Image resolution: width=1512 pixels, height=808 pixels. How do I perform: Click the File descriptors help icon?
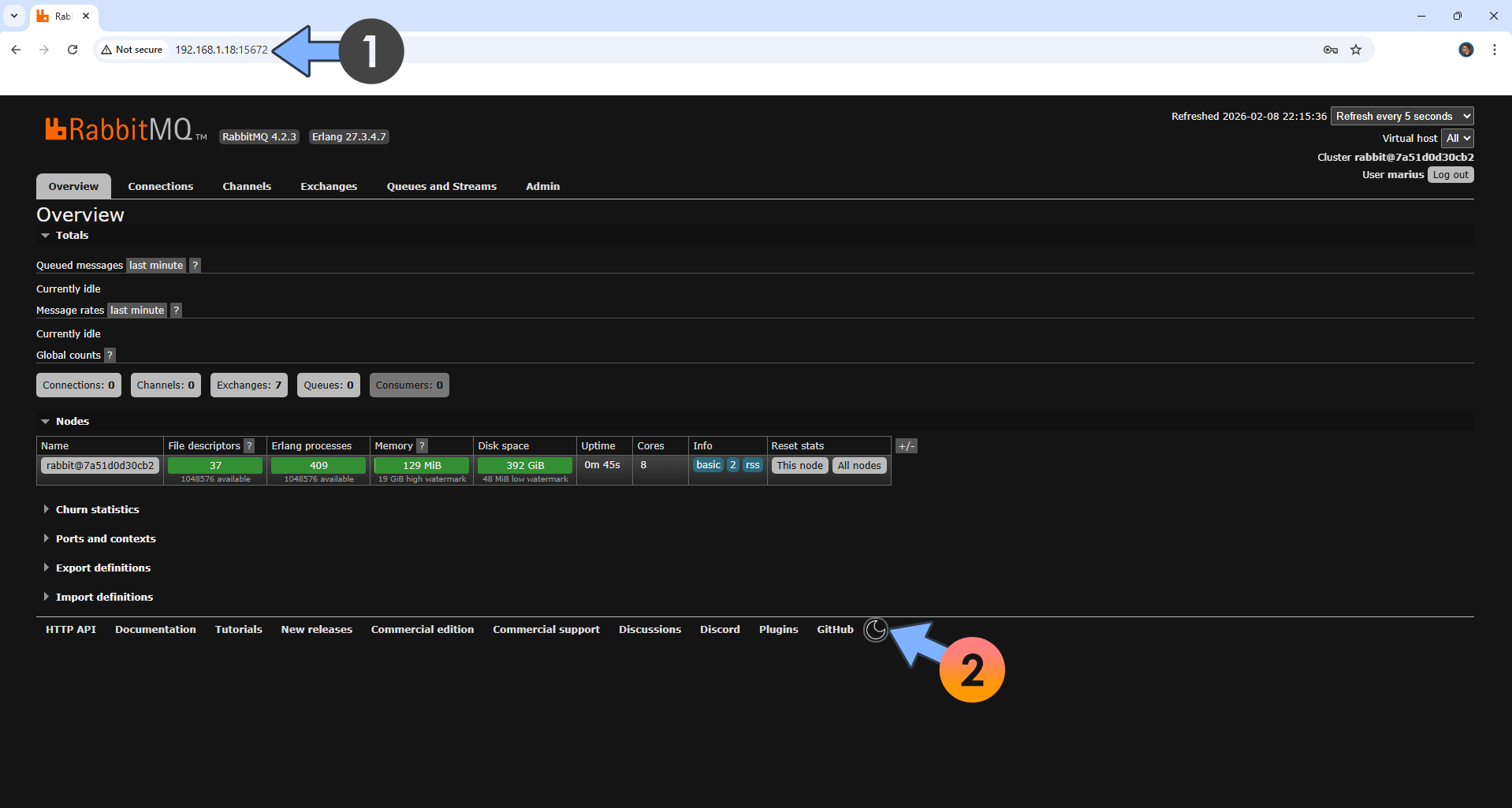click(x=249, y=446)
